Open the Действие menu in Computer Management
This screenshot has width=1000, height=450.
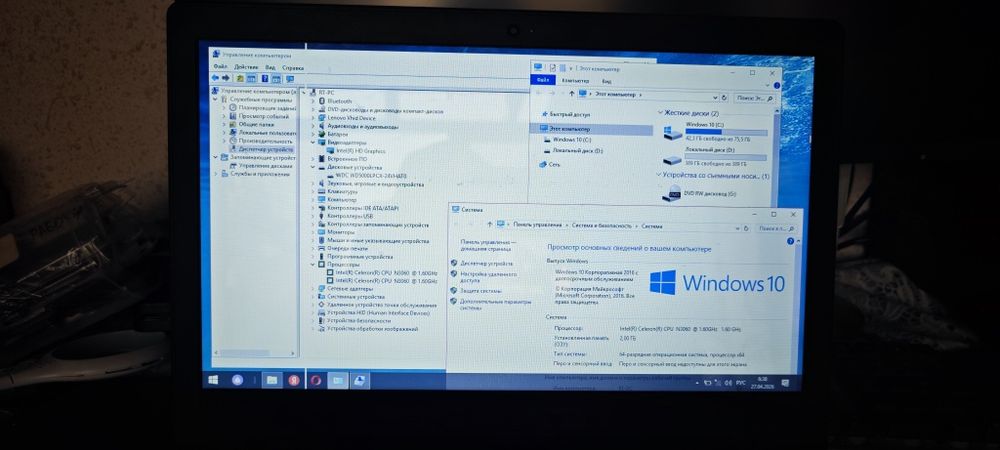point(246,67)
